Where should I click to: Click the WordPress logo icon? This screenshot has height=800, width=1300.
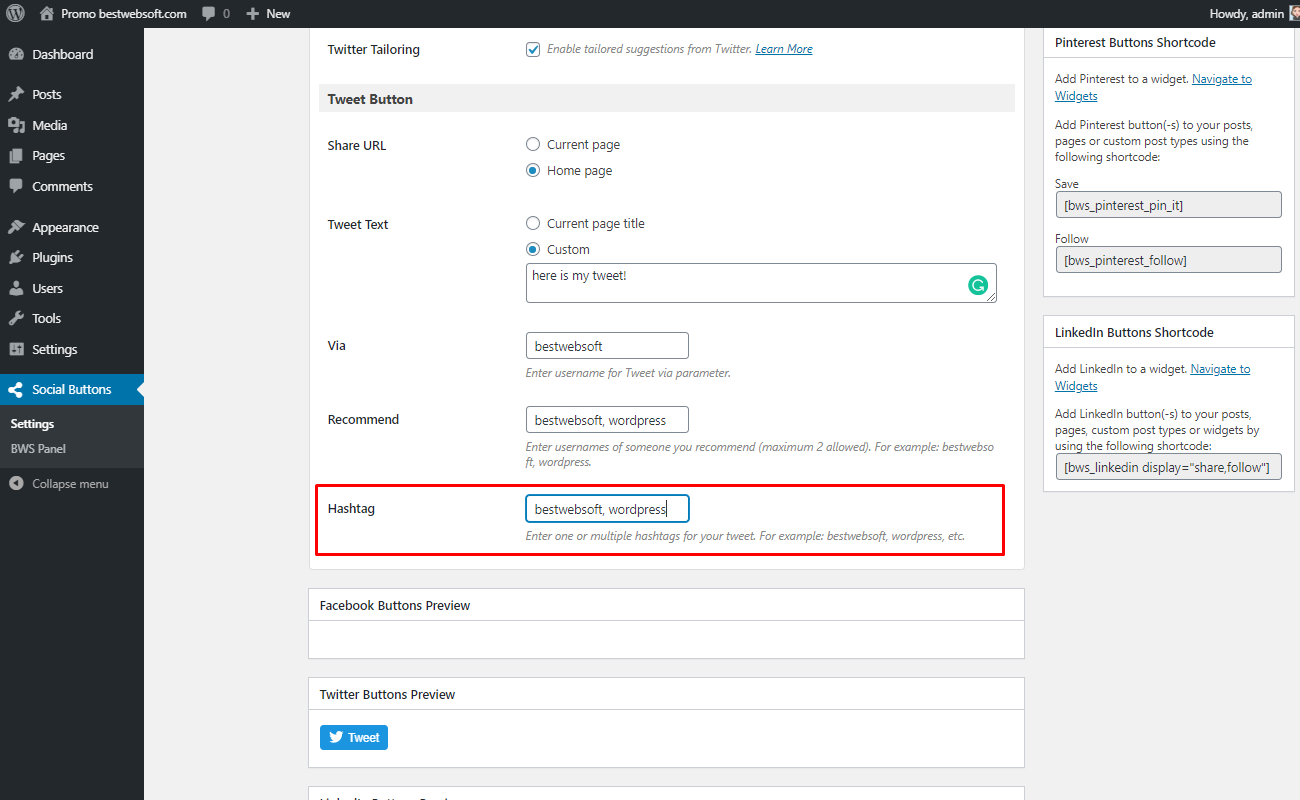point(15,14)
